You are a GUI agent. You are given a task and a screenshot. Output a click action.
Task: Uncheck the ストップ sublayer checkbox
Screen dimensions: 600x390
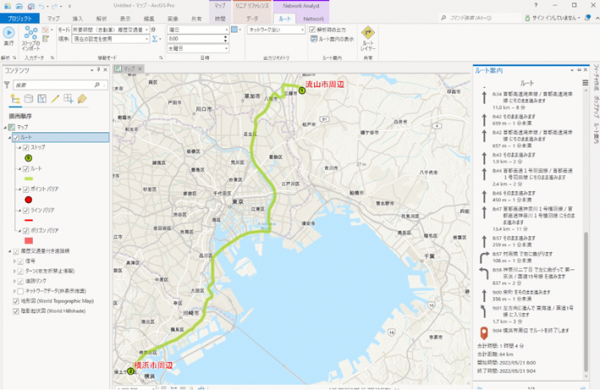click(x=26, y=147)
